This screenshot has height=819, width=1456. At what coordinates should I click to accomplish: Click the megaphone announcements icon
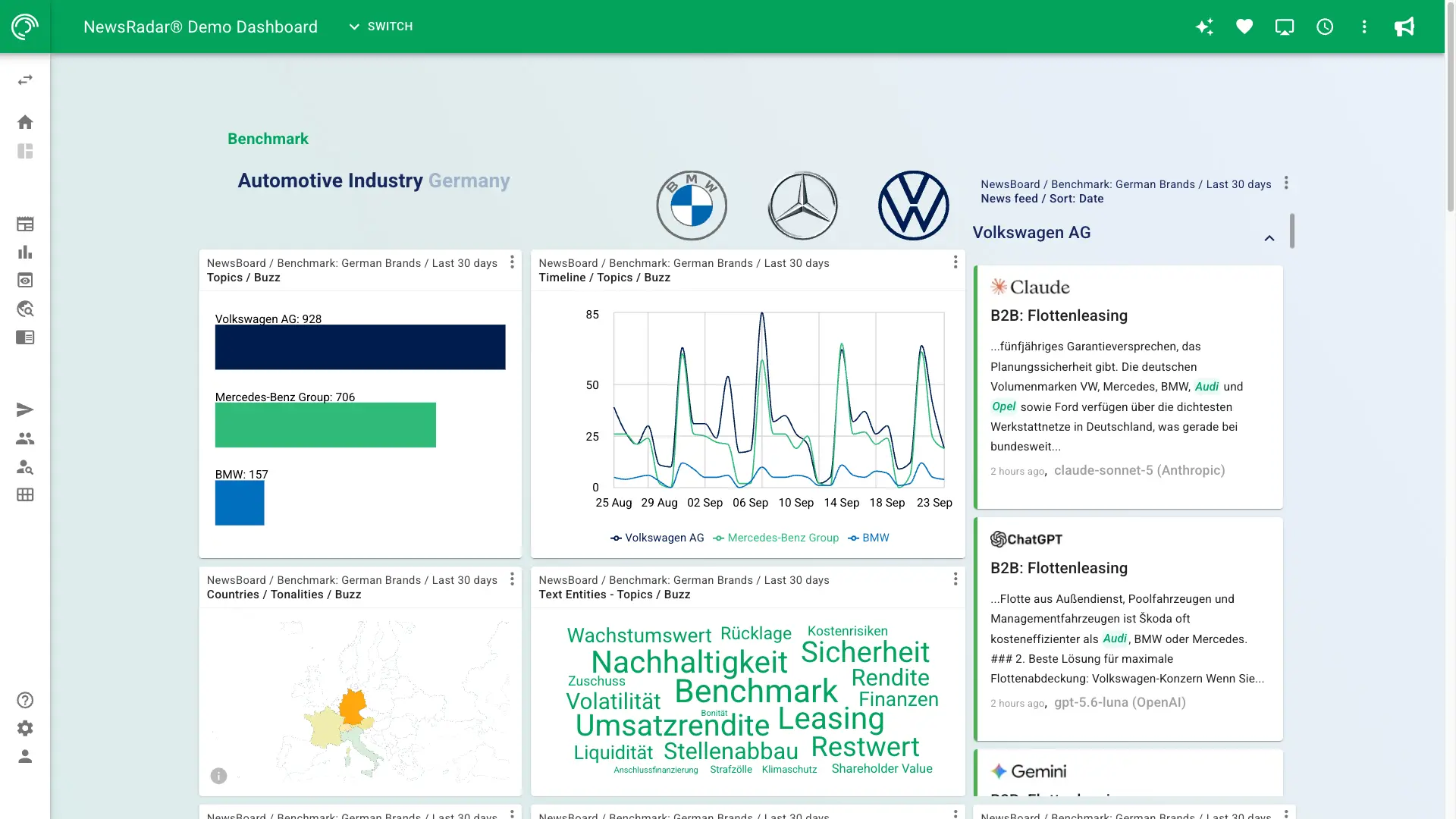pos(1404,27)
